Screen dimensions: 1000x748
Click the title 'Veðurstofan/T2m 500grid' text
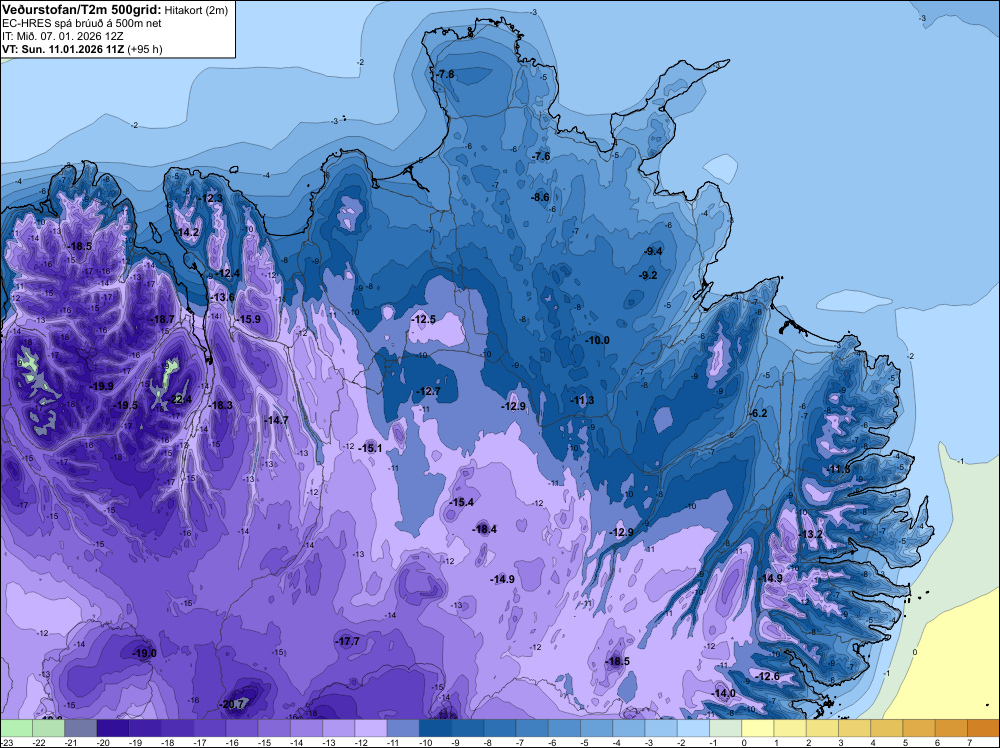[82, 9]
